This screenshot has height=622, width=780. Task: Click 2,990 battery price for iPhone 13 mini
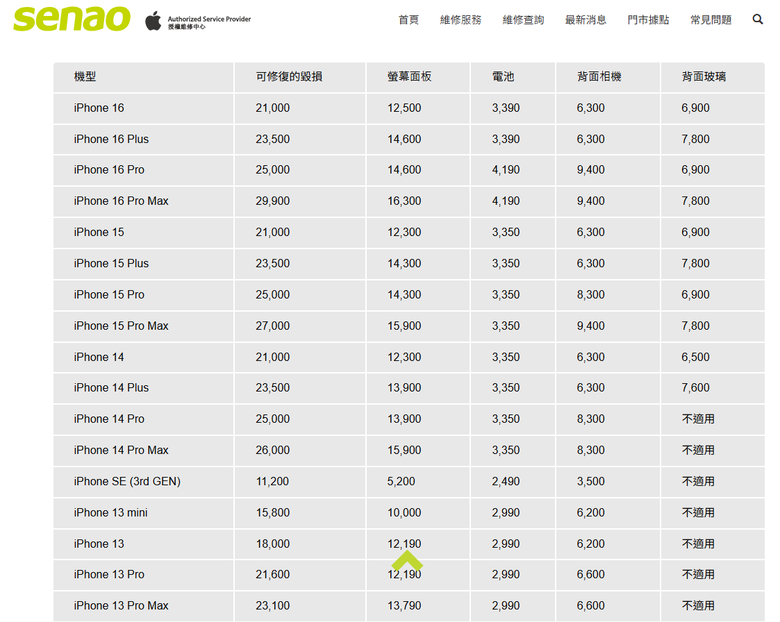click(x=506, y=513)
